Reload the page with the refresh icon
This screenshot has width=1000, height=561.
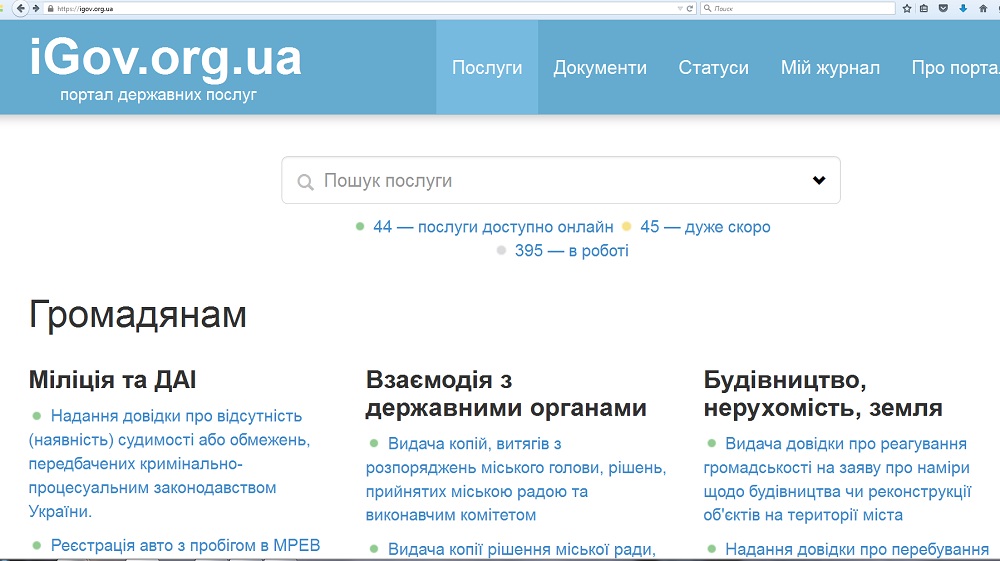(x=690, y=8)
